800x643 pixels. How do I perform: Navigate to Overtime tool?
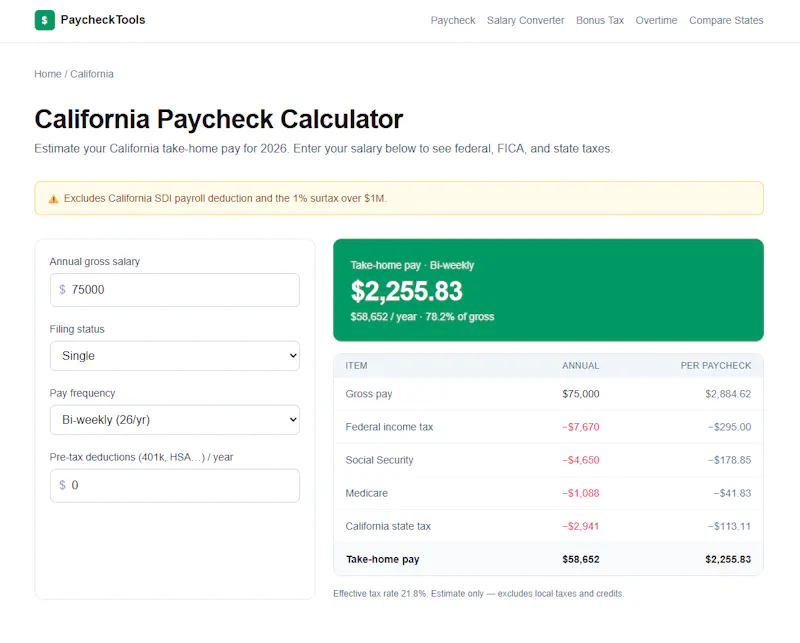[x=656, y=20]
